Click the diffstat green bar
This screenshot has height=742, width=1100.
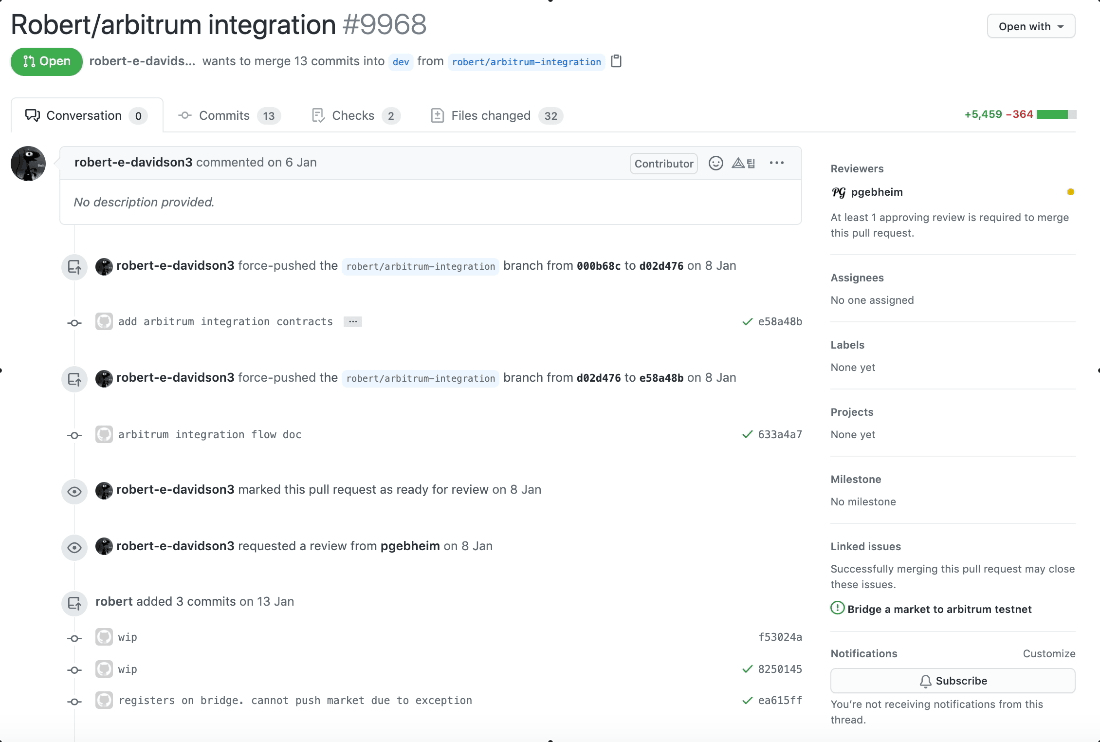[1057, 114]
